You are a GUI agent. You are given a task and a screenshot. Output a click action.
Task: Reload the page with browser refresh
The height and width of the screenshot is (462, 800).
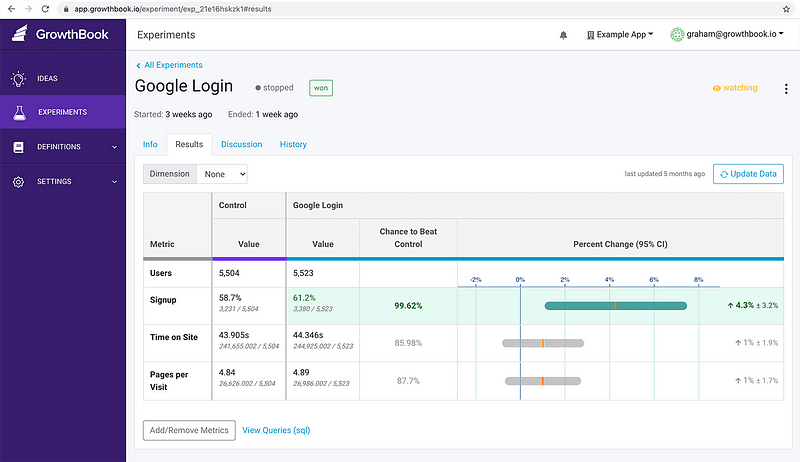tap(45, 9)
